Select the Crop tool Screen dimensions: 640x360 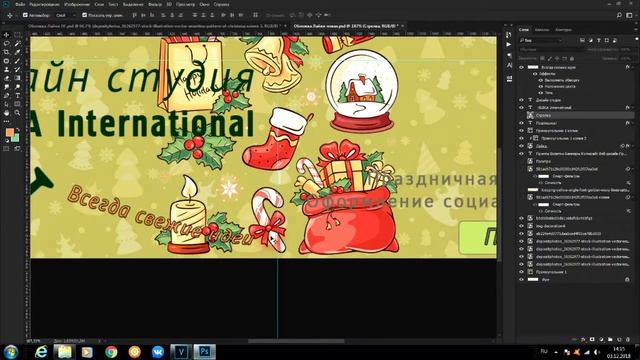coord(7,52)
